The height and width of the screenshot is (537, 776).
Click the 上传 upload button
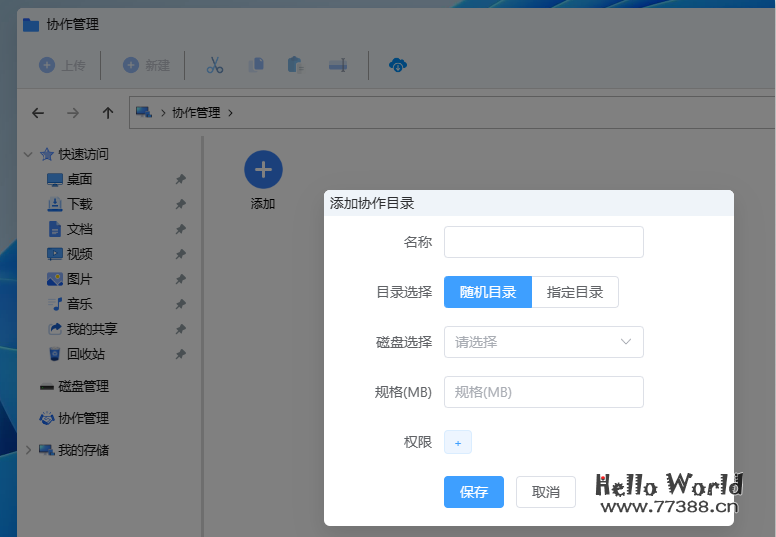coord(62,65)
